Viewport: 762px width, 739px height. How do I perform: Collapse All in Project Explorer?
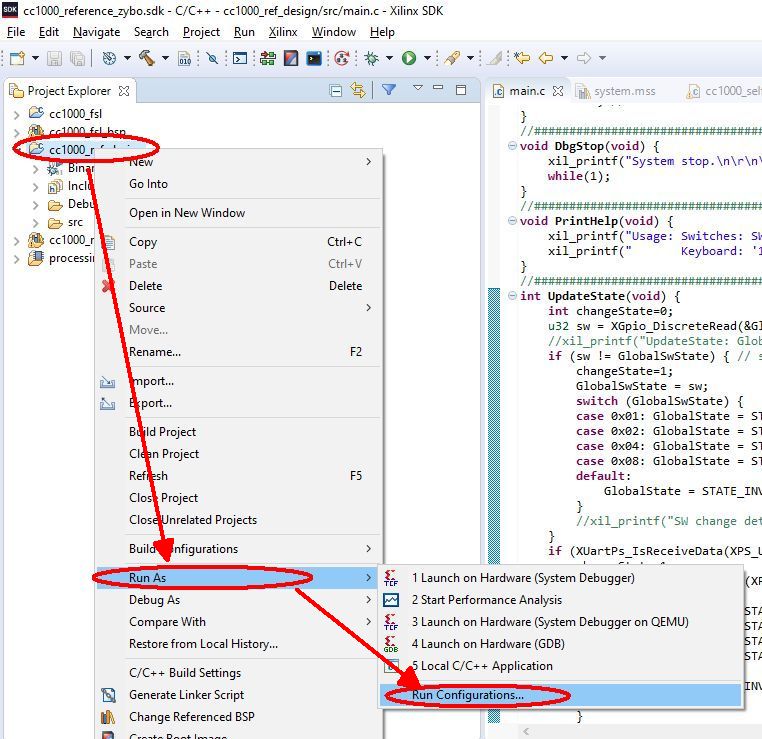point(335,90)
